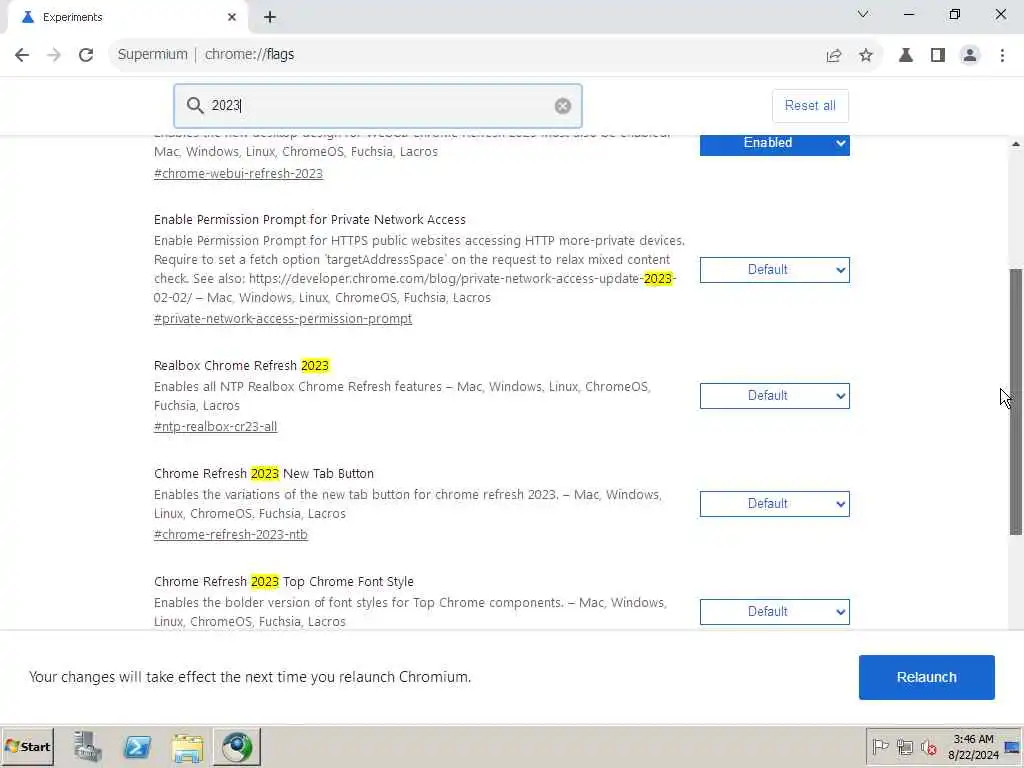Toggle the side panel icon

coord(938,56)
